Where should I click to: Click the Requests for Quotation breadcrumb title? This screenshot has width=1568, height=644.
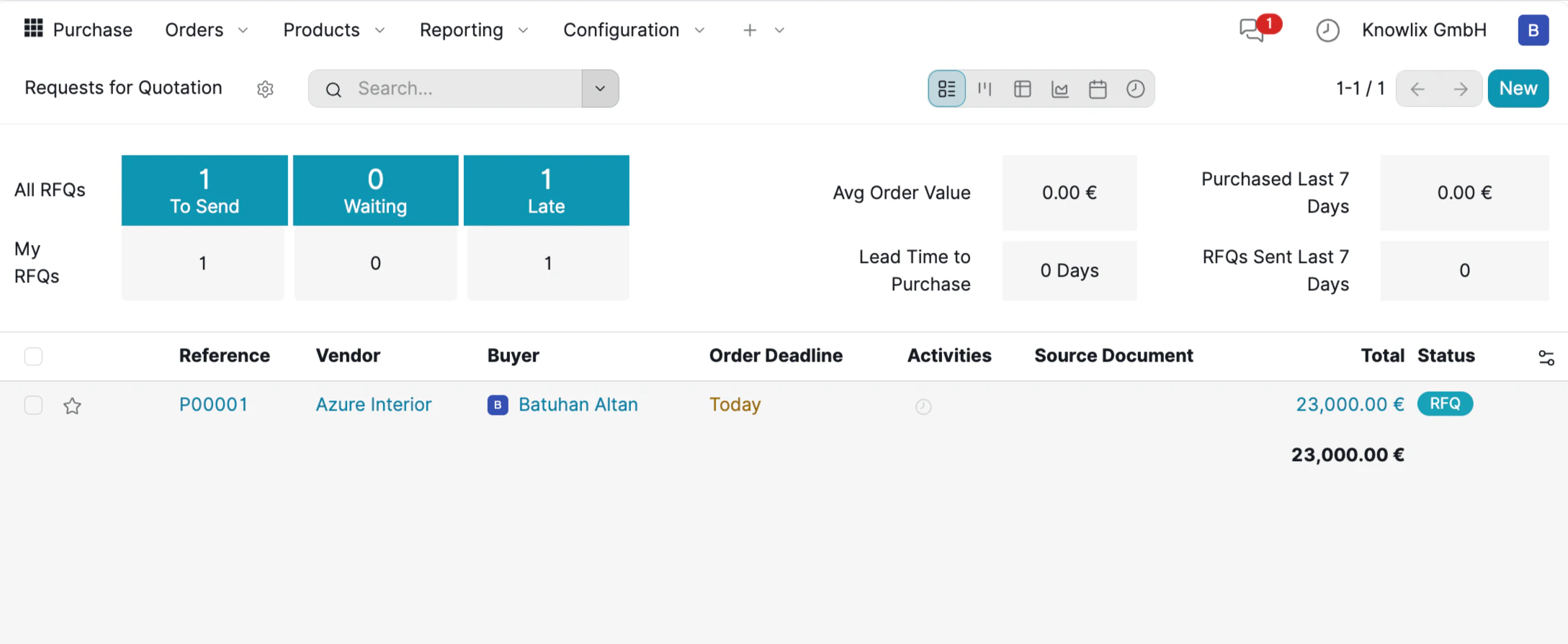pos(123,88)
